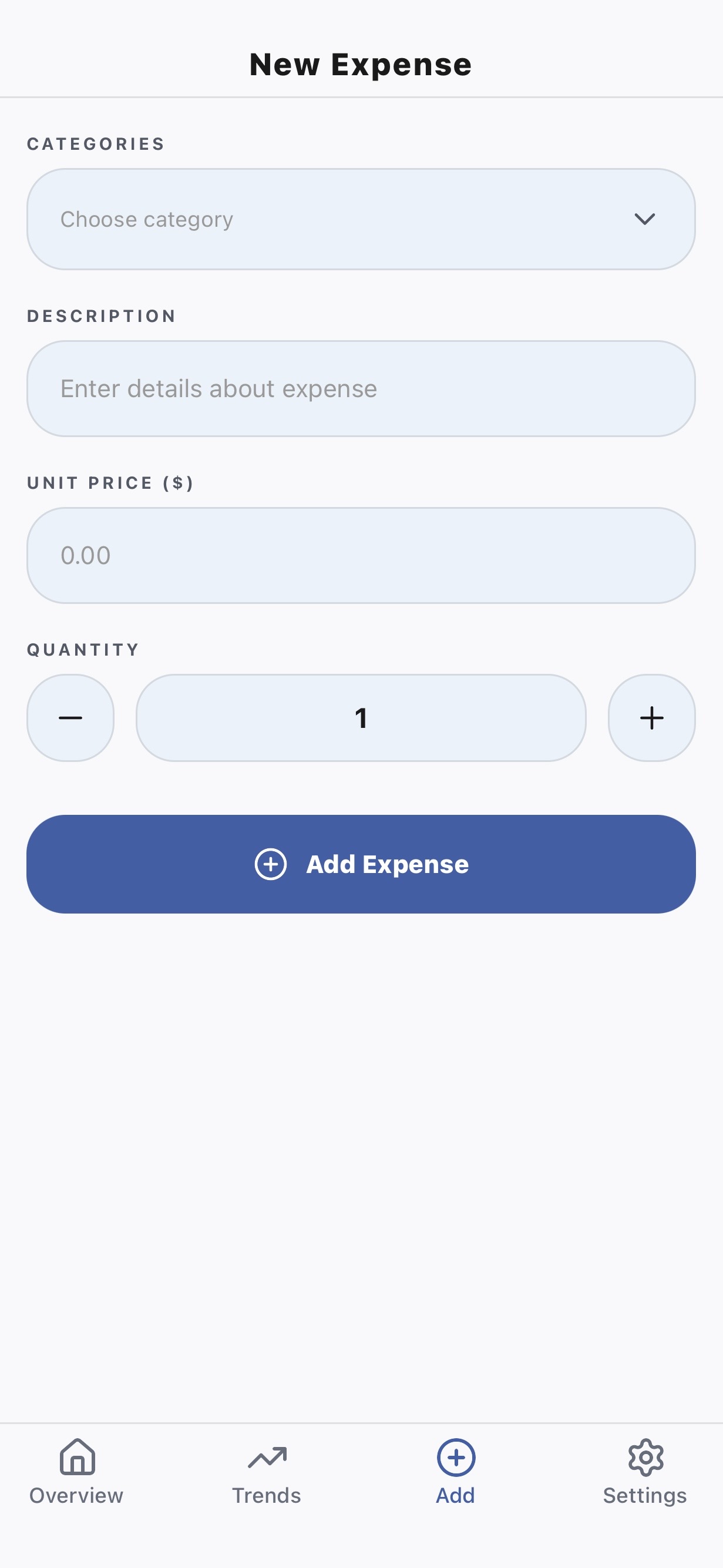Expand the category chevron arrow
The image size is (723, 1568).
[644, 219]
